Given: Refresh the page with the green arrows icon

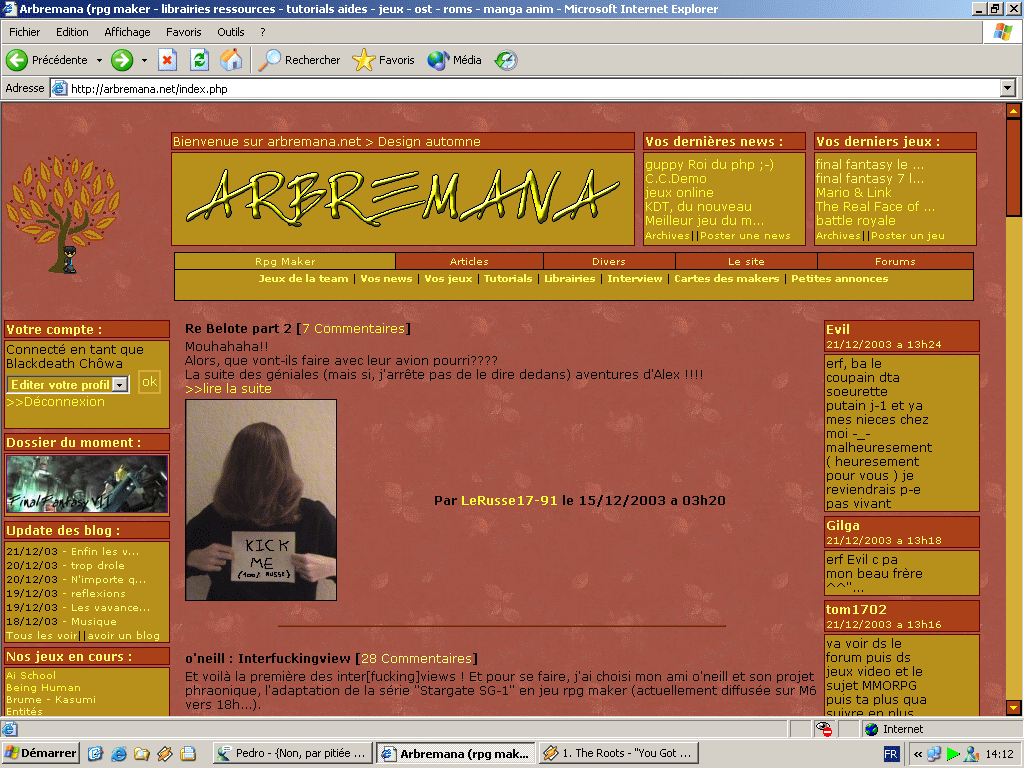Looking at the screenshot, I should 199,60.
